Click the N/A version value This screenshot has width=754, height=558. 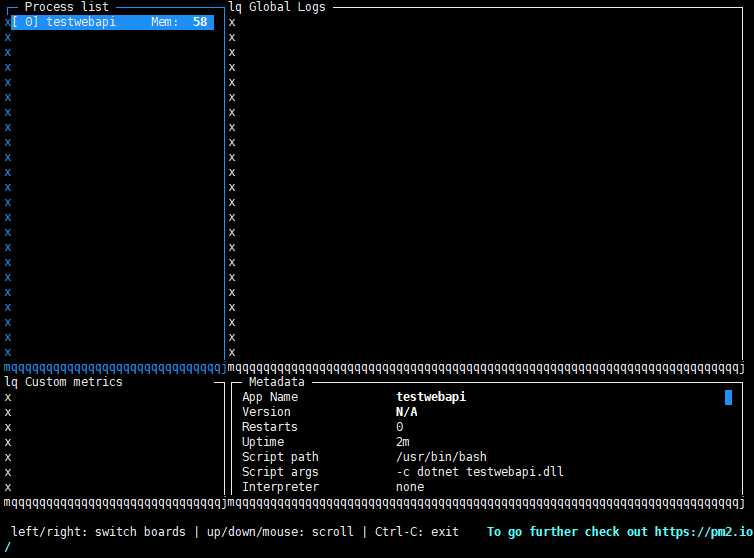tap(406, 412)
